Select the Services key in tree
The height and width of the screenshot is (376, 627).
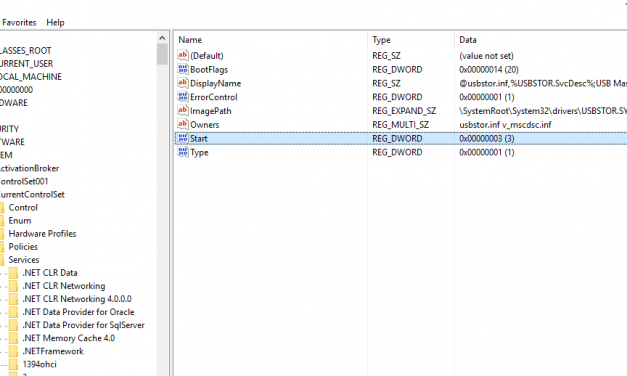24,260
